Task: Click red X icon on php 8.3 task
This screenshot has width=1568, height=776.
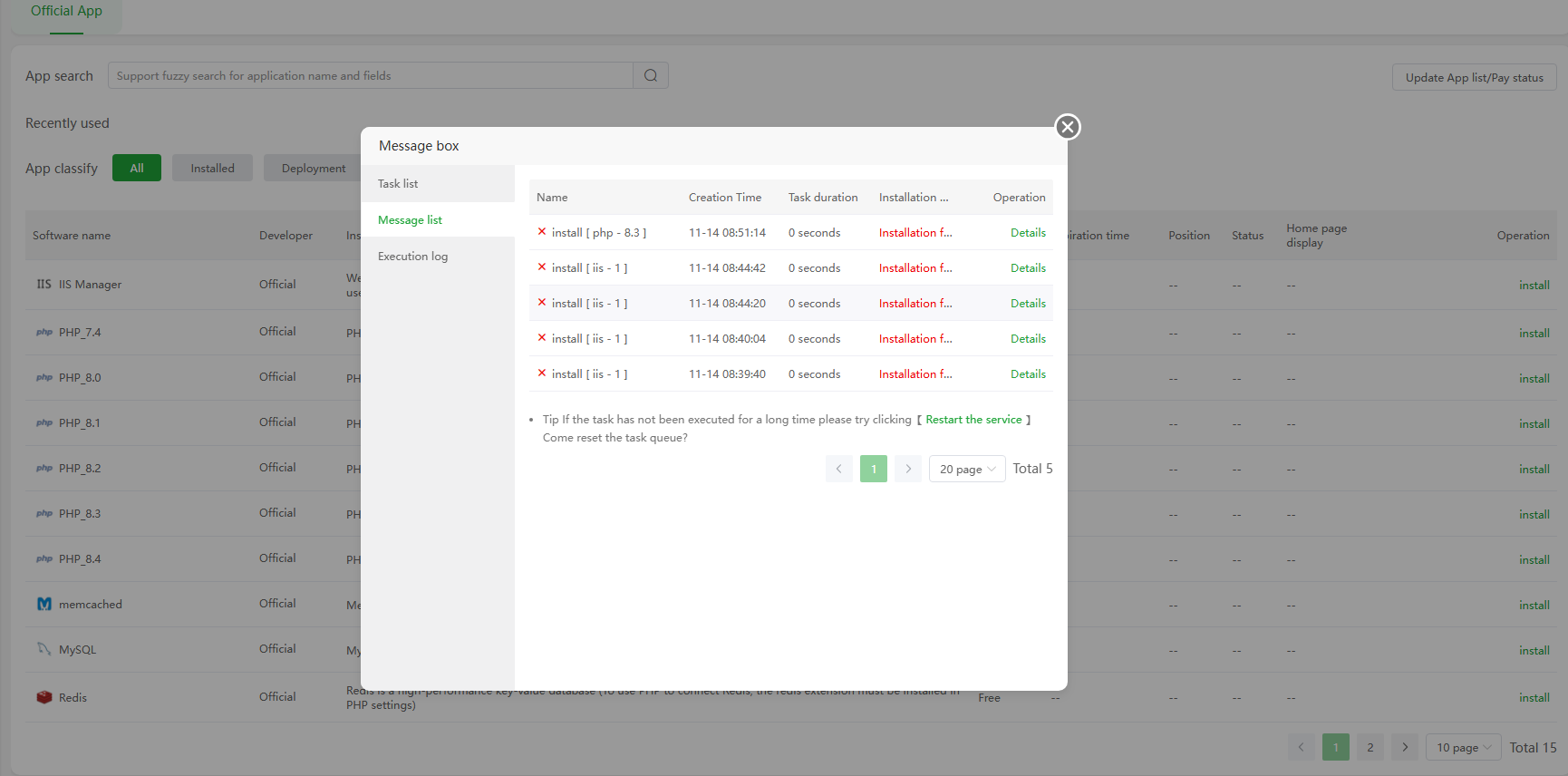Action: (x=542, y=232)
